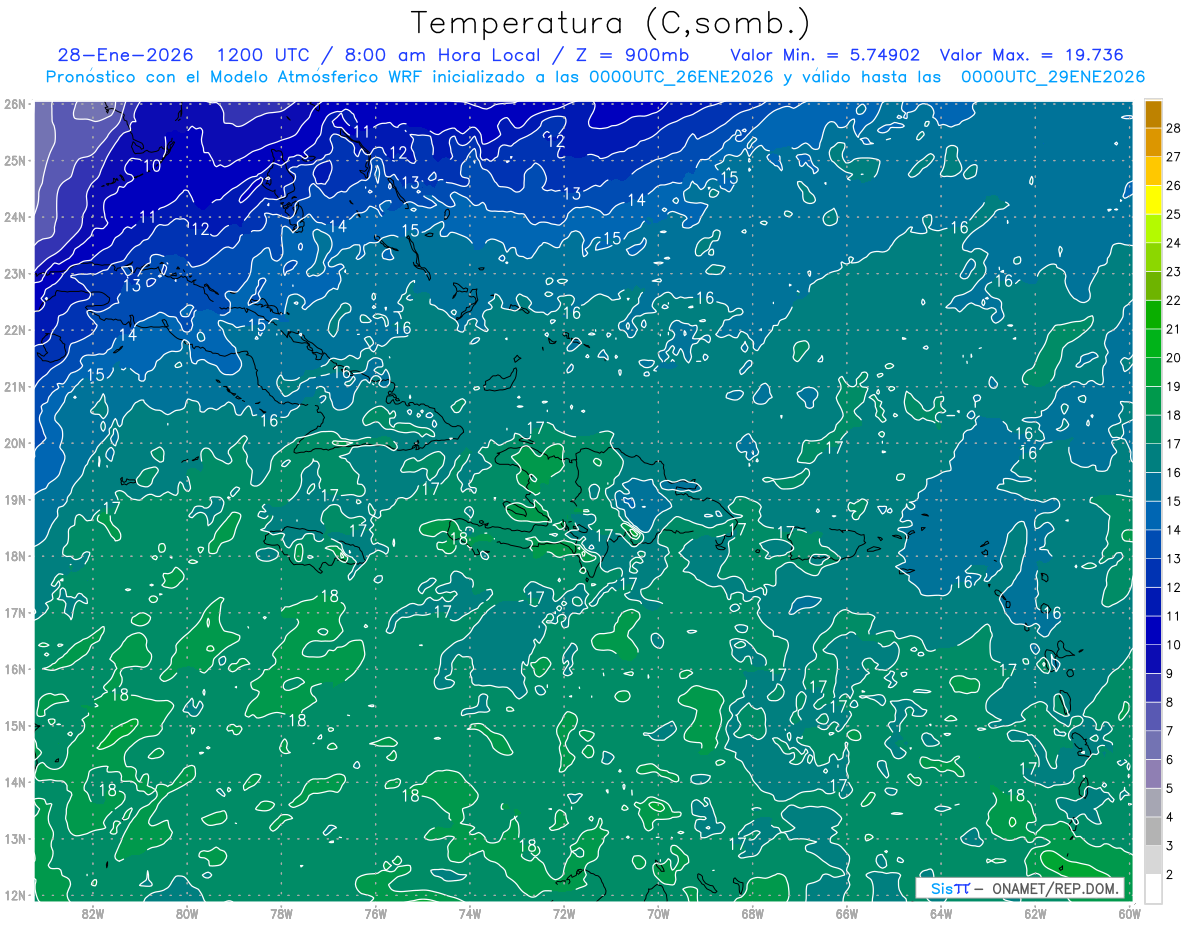1200x927 pixels.
Task: Click the dark orange swatch atop the legend
Action: click(x=1153, y=115)
